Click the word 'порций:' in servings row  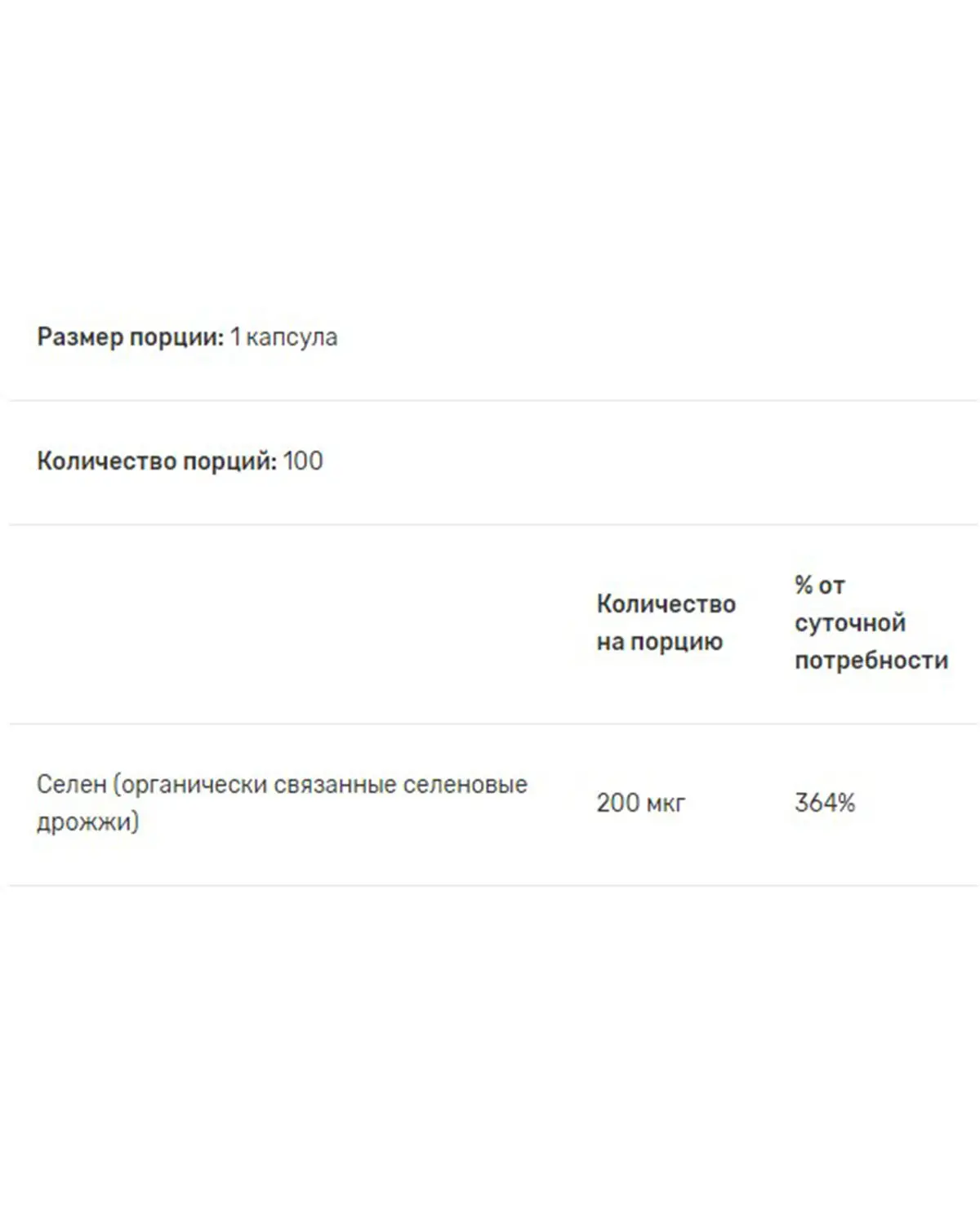[x=229, y=461]
